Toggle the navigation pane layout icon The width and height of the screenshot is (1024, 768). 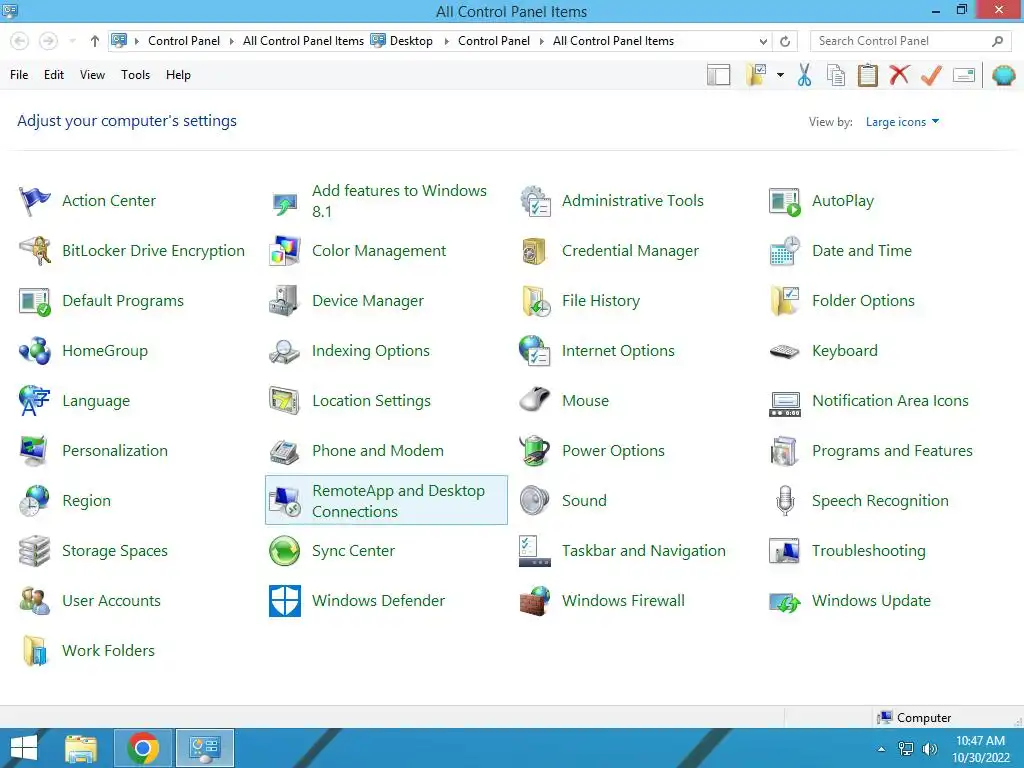718,75
